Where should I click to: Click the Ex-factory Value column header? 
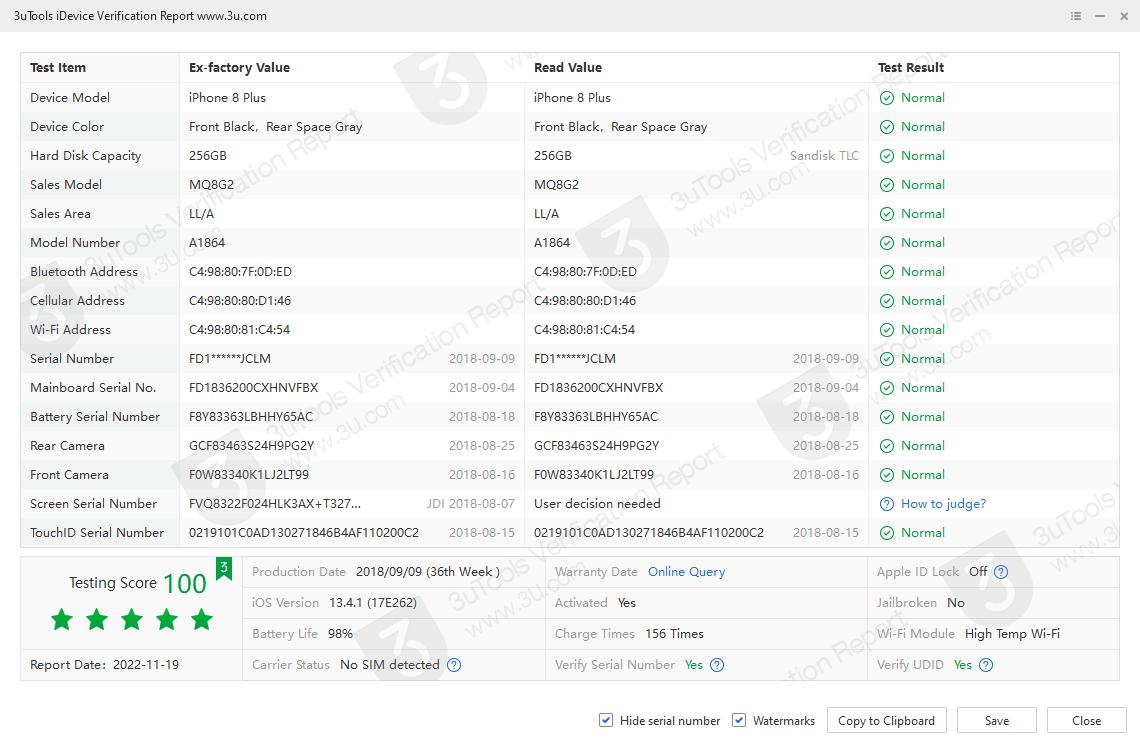[239, 68]
